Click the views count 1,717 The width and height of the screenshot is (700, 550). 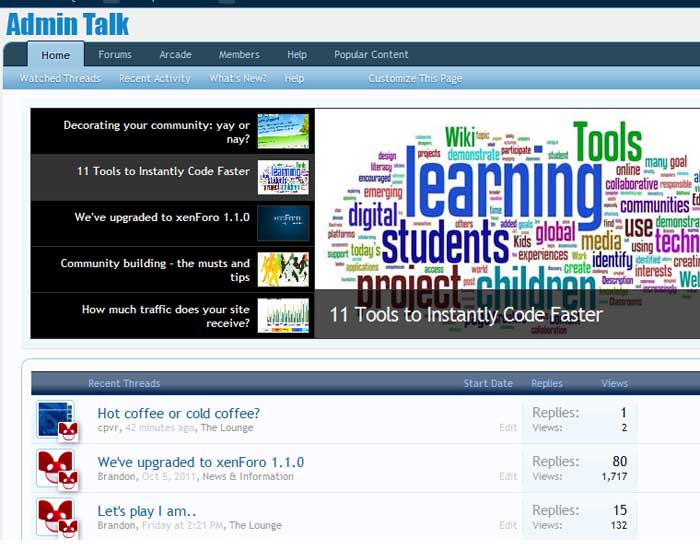click(614, 476)
